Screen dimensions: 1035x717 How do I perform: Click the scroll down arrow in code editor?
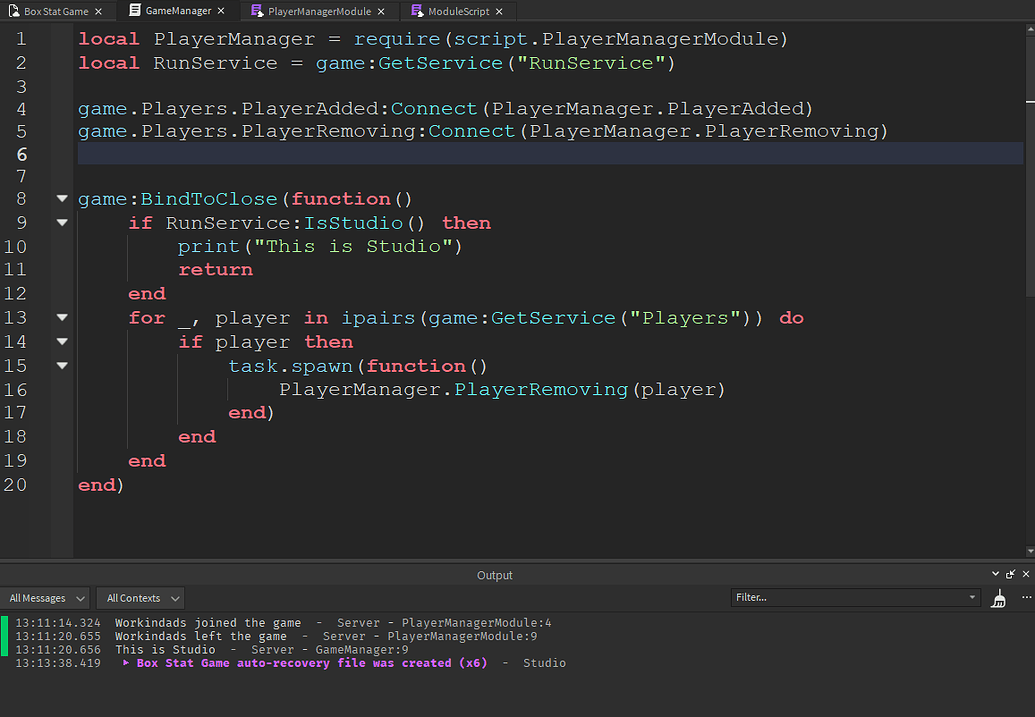pyautogui.click(x=1030, y=551)
